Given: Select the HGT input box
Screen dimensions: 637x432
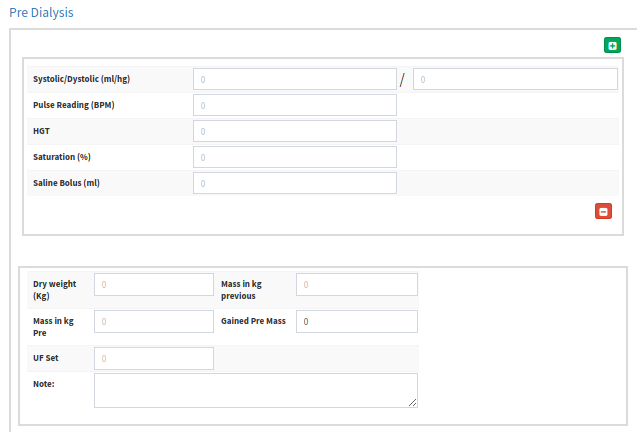Looking at the screenshot, I should [295, 131].
